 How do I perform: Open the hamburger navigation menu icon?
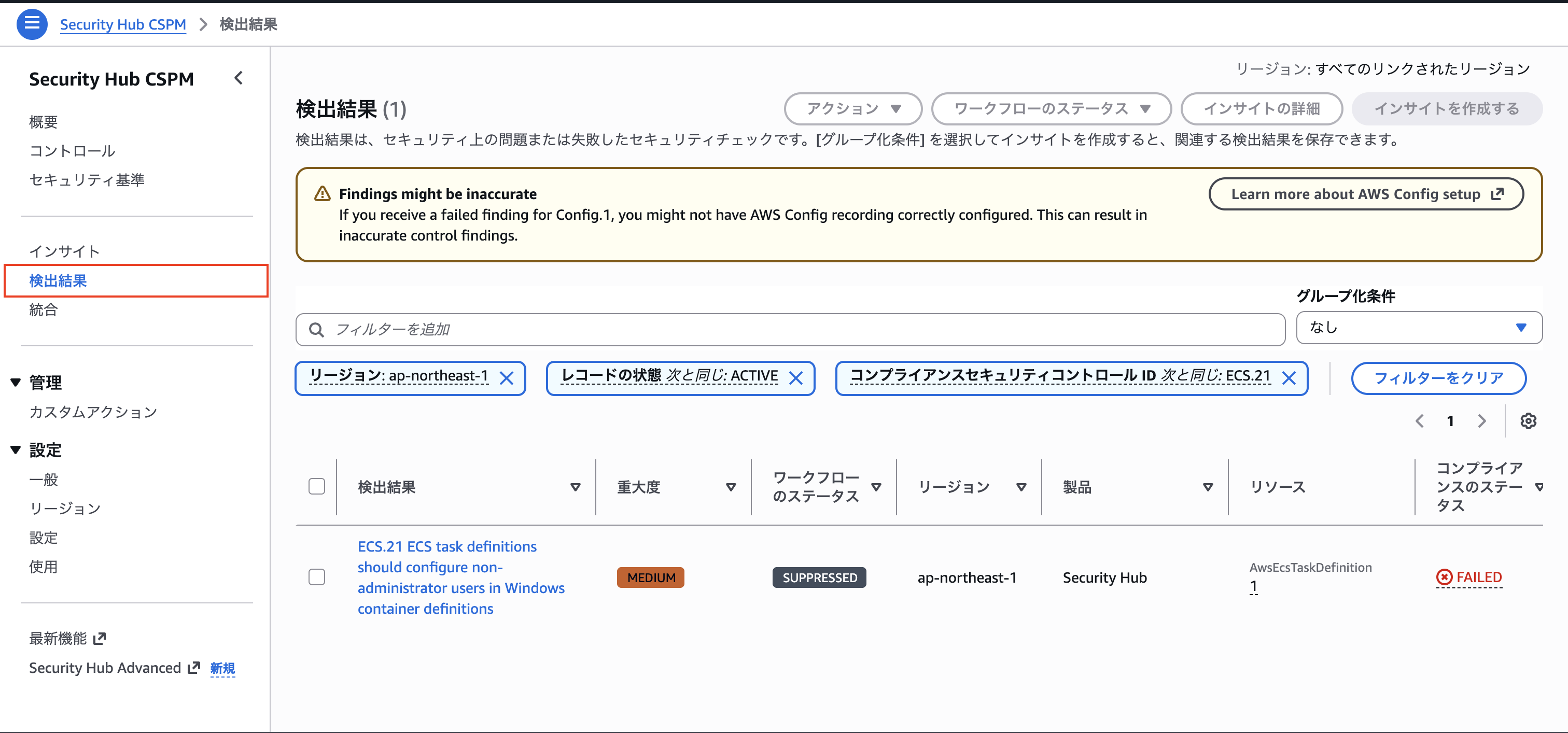[x=32, y=24]
